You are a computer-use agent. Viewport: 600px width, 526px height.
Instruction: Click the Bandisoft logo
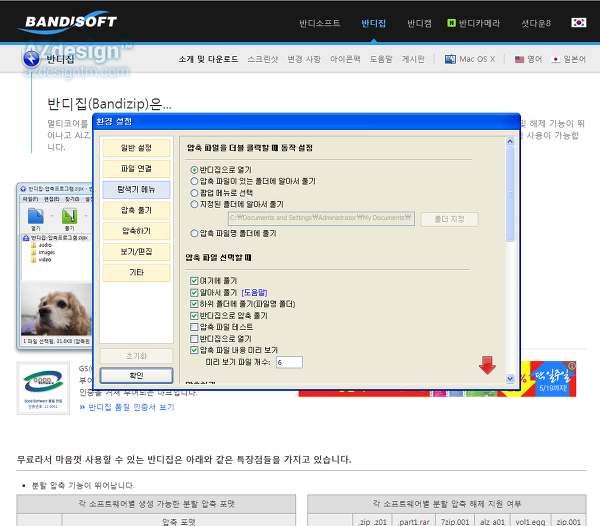pos(68,22)
